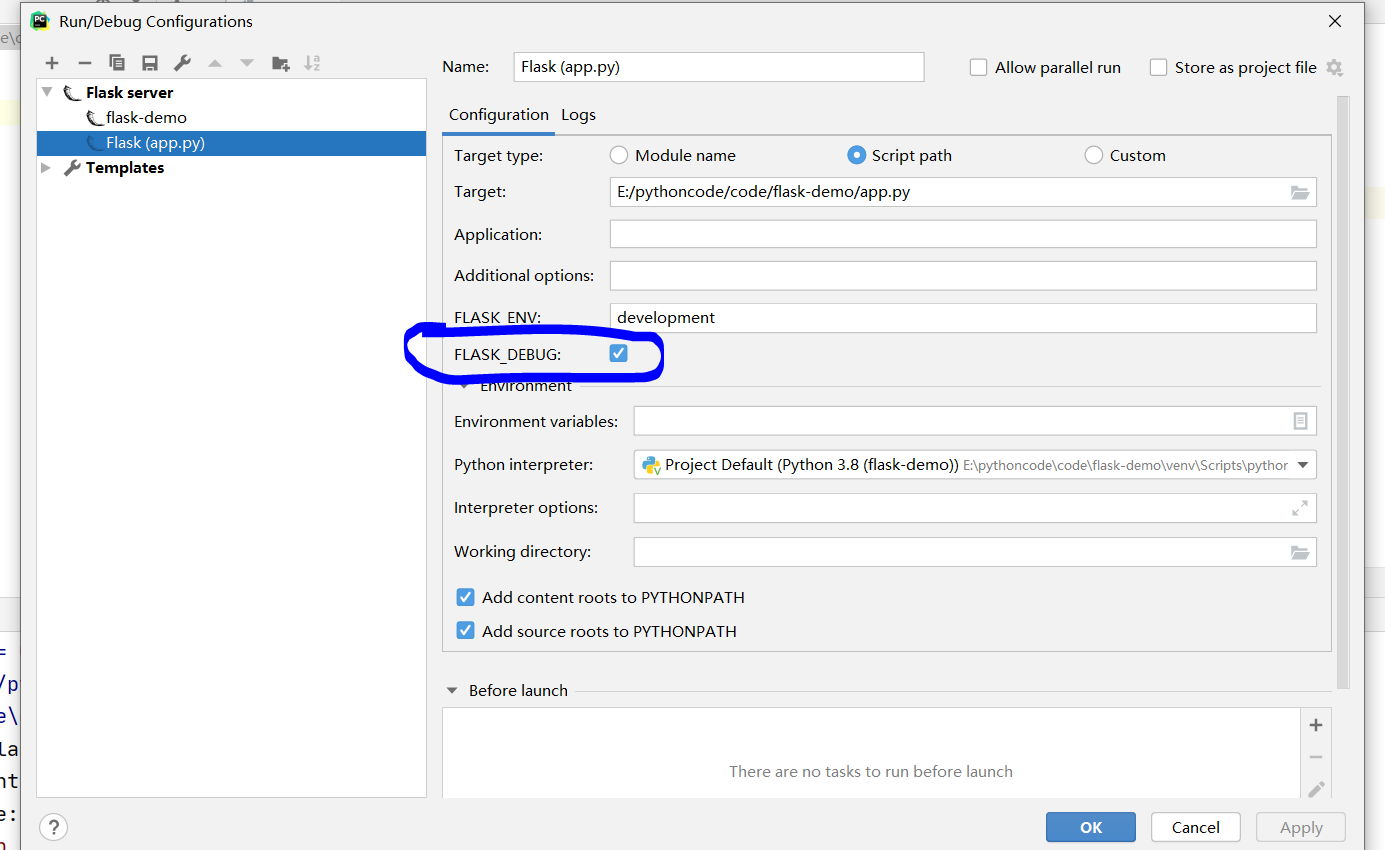Click the Cancel button
This screenshot has height=850, width=1385.
pyautogui.click(x=1196, y=827)
